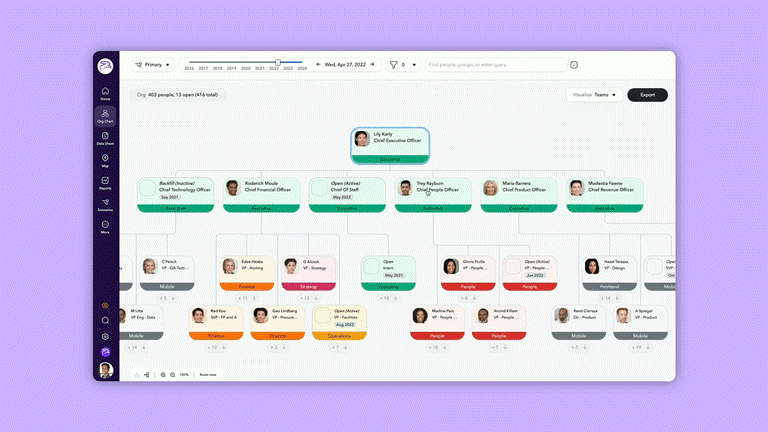
Task: Open the Primary scenario dropdown
Action: (x=152, y=65)
